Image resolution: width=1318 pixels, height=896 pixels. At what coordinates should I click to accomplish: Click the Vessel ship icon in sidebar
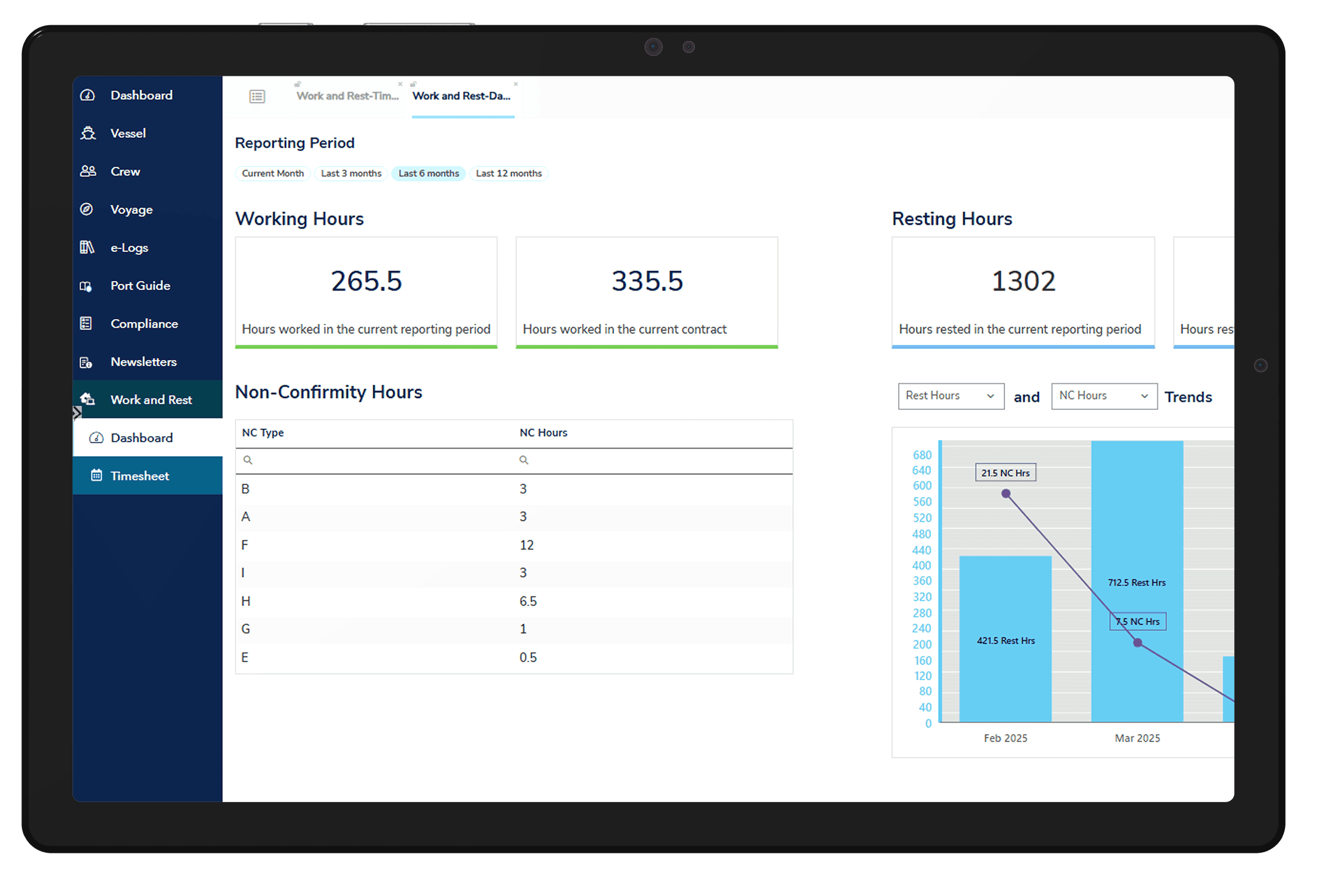[88, 133]
